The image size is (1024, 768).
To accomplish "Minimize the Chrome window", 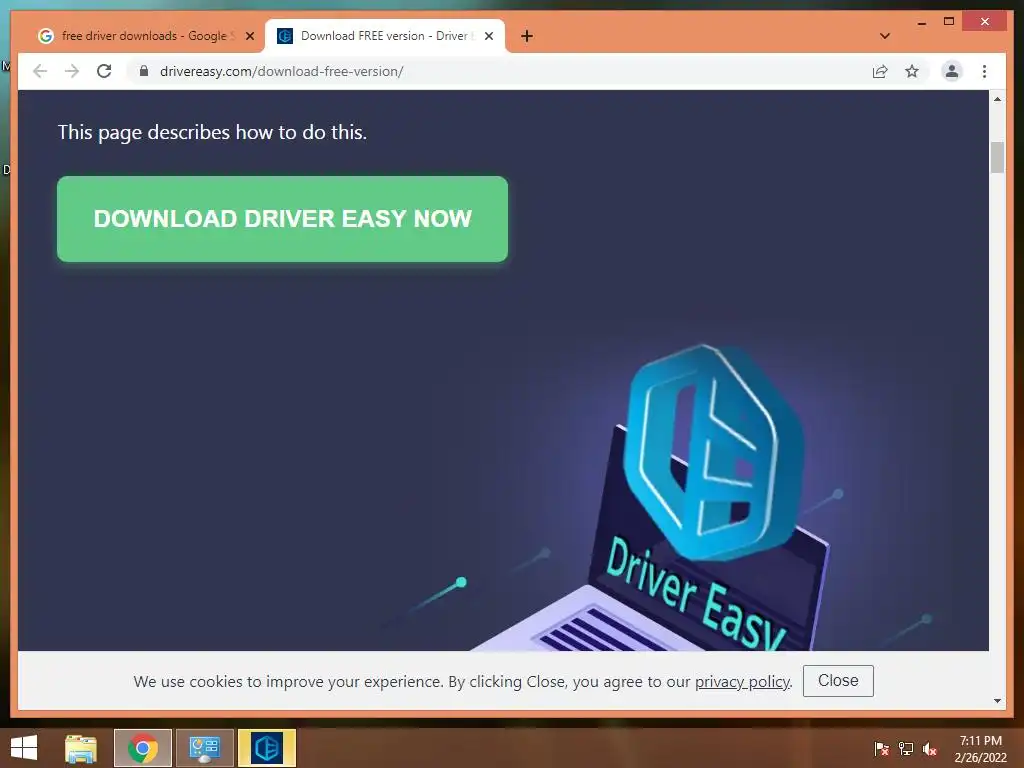I will 921,22.
